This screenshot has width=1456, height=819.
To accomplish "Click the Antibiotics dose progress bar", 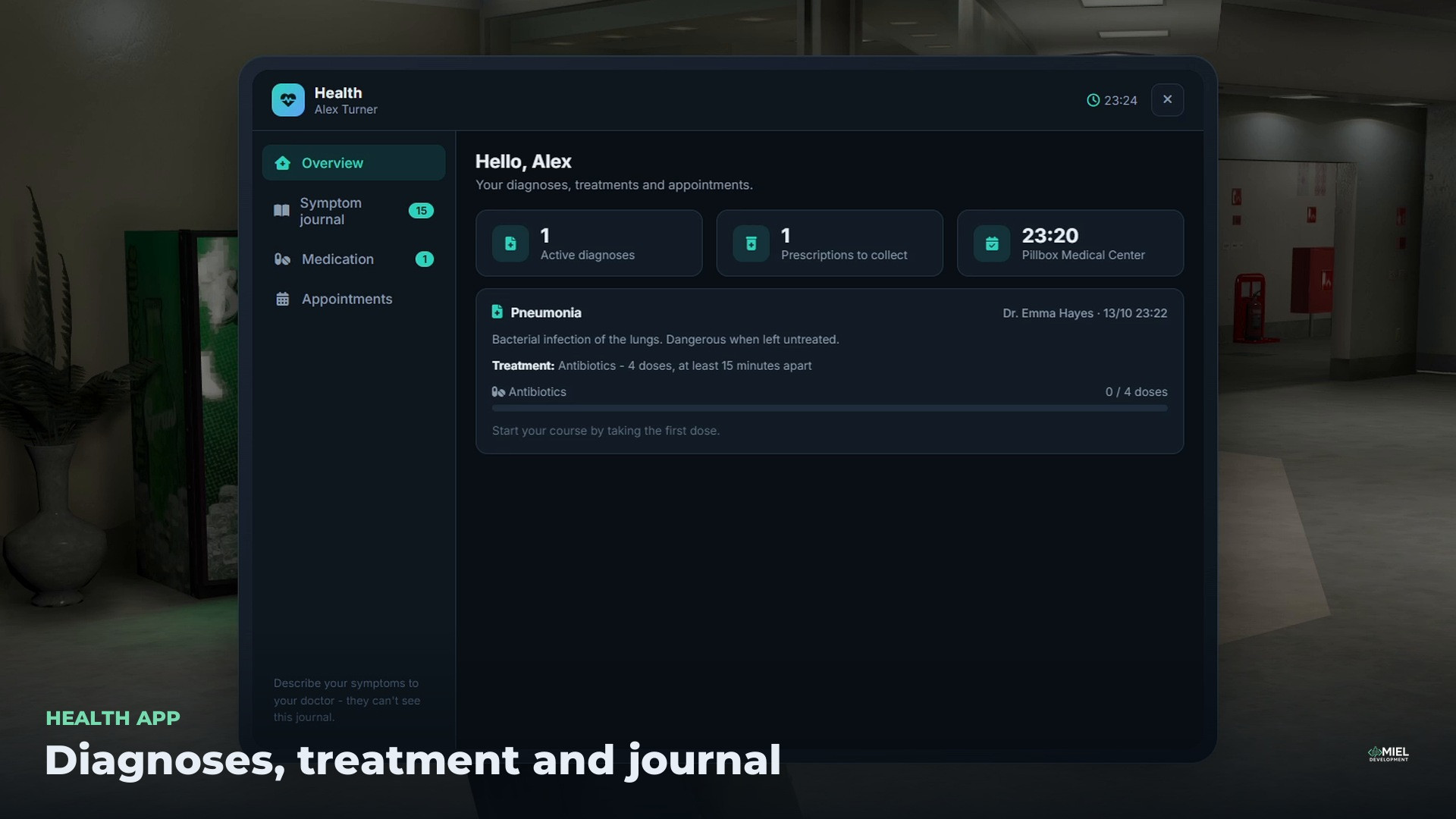I will (830, 408).
